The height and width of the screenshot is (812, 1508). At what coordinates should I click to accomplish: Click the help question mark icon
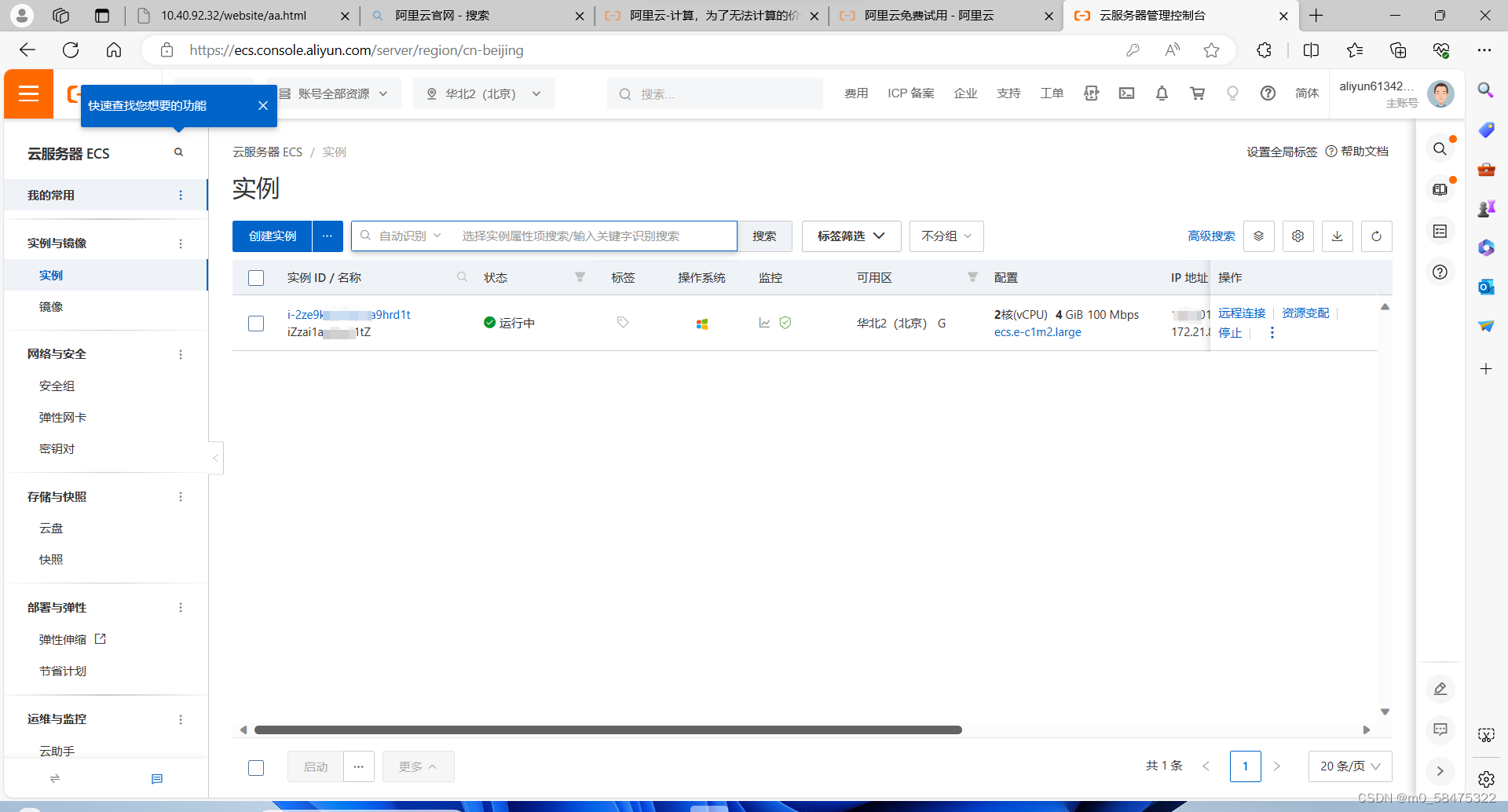[1268, 93]
